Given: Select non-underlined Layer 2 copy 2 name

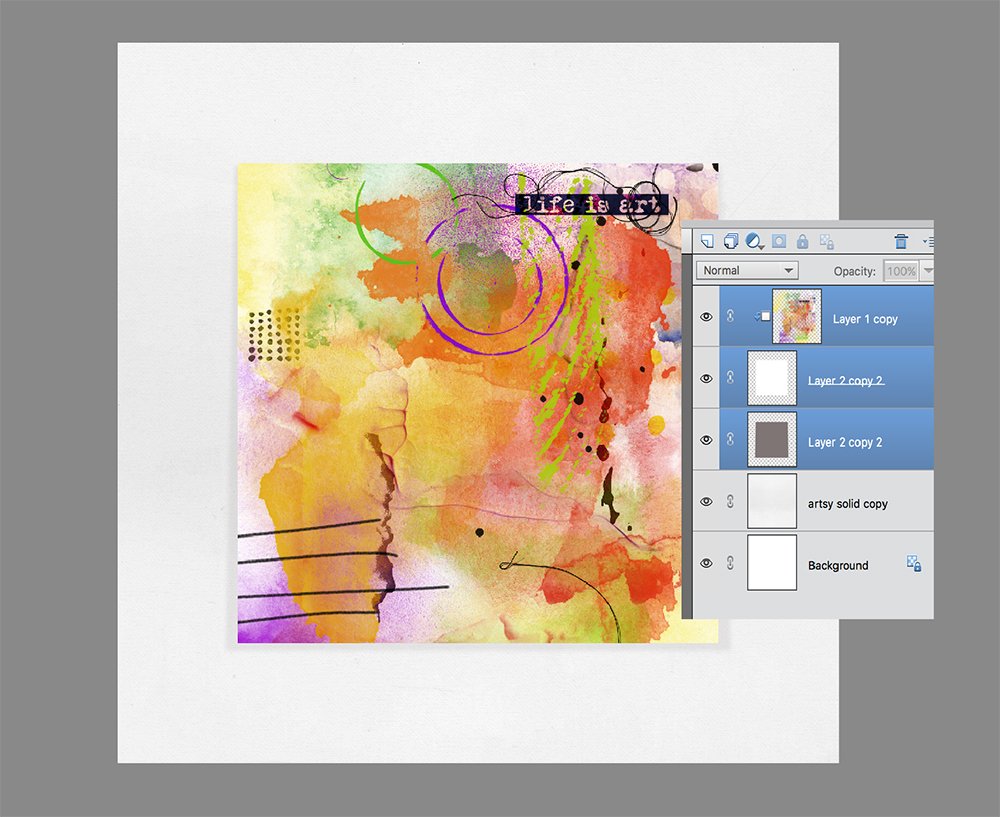Looking at the screenshot, I should [x=845, y=442].
